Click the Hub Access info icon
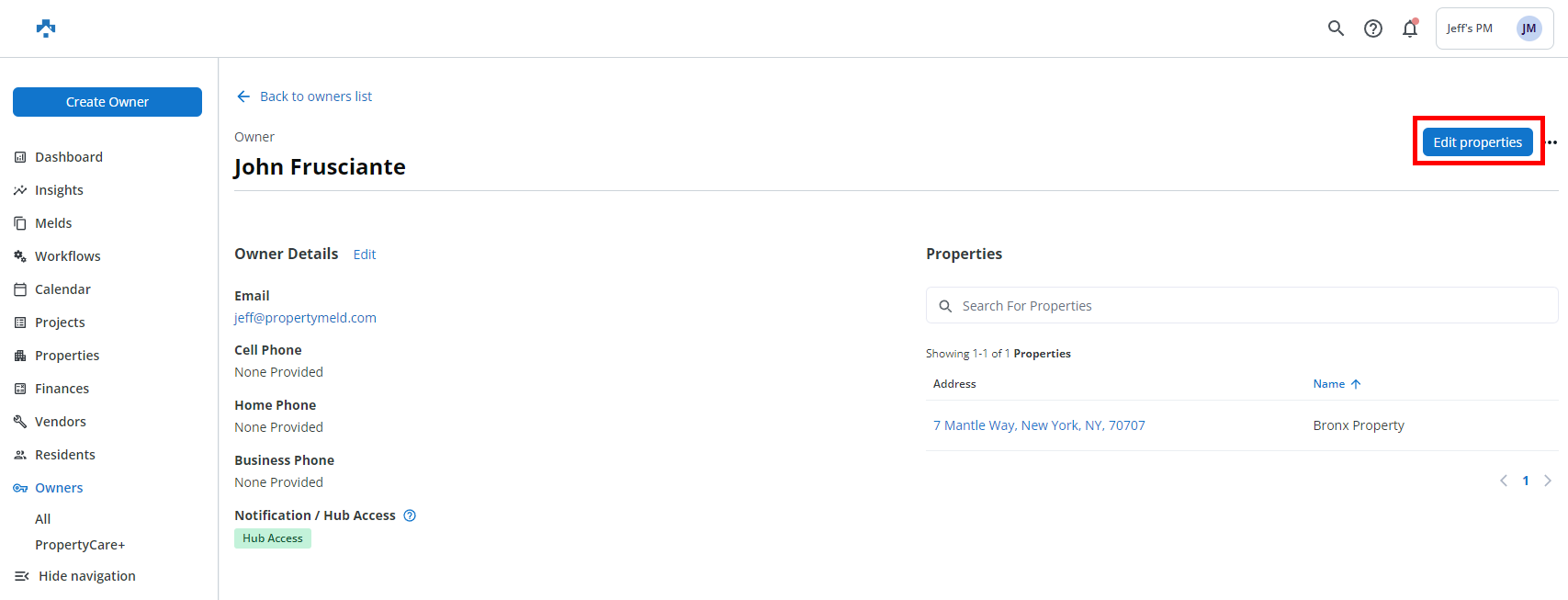This screenshot has height=600, width=1568. (410, 515)
